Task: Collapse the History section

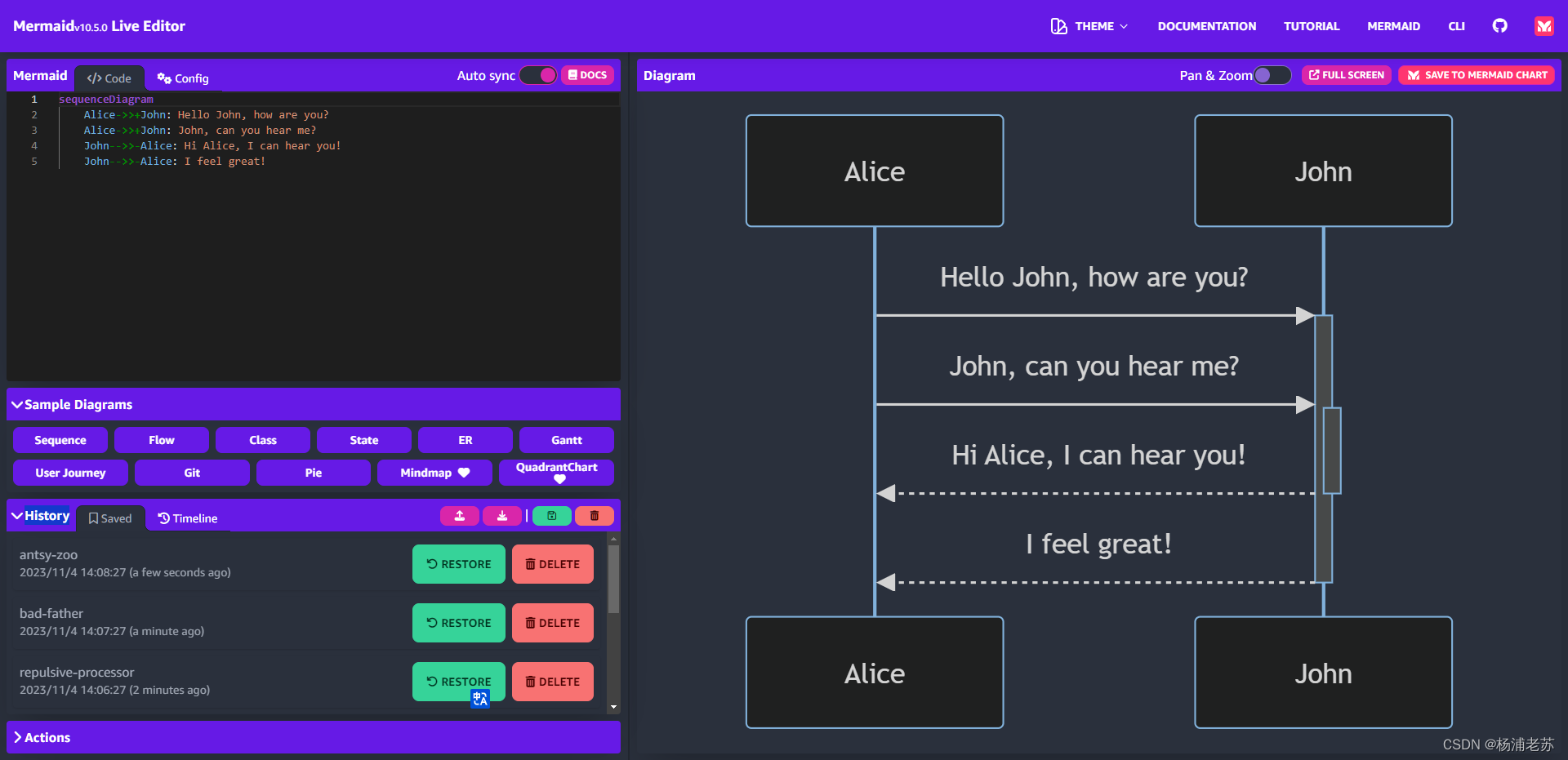Action: click(41, 516)
